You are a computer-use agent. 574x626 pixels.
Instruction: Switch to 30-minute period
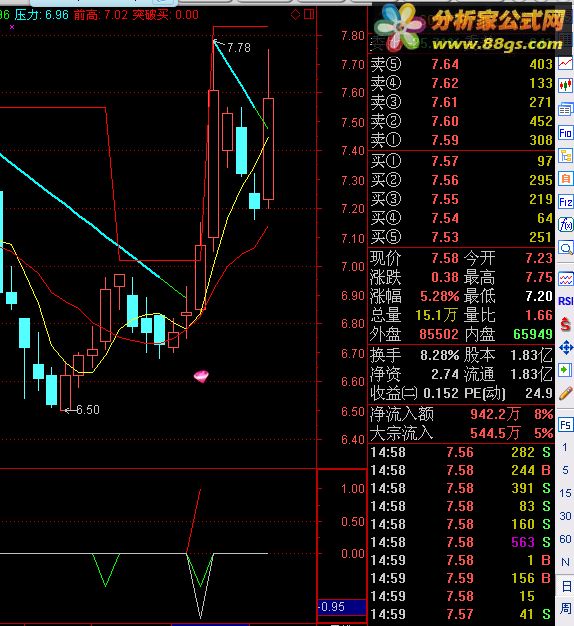(565, 516)
